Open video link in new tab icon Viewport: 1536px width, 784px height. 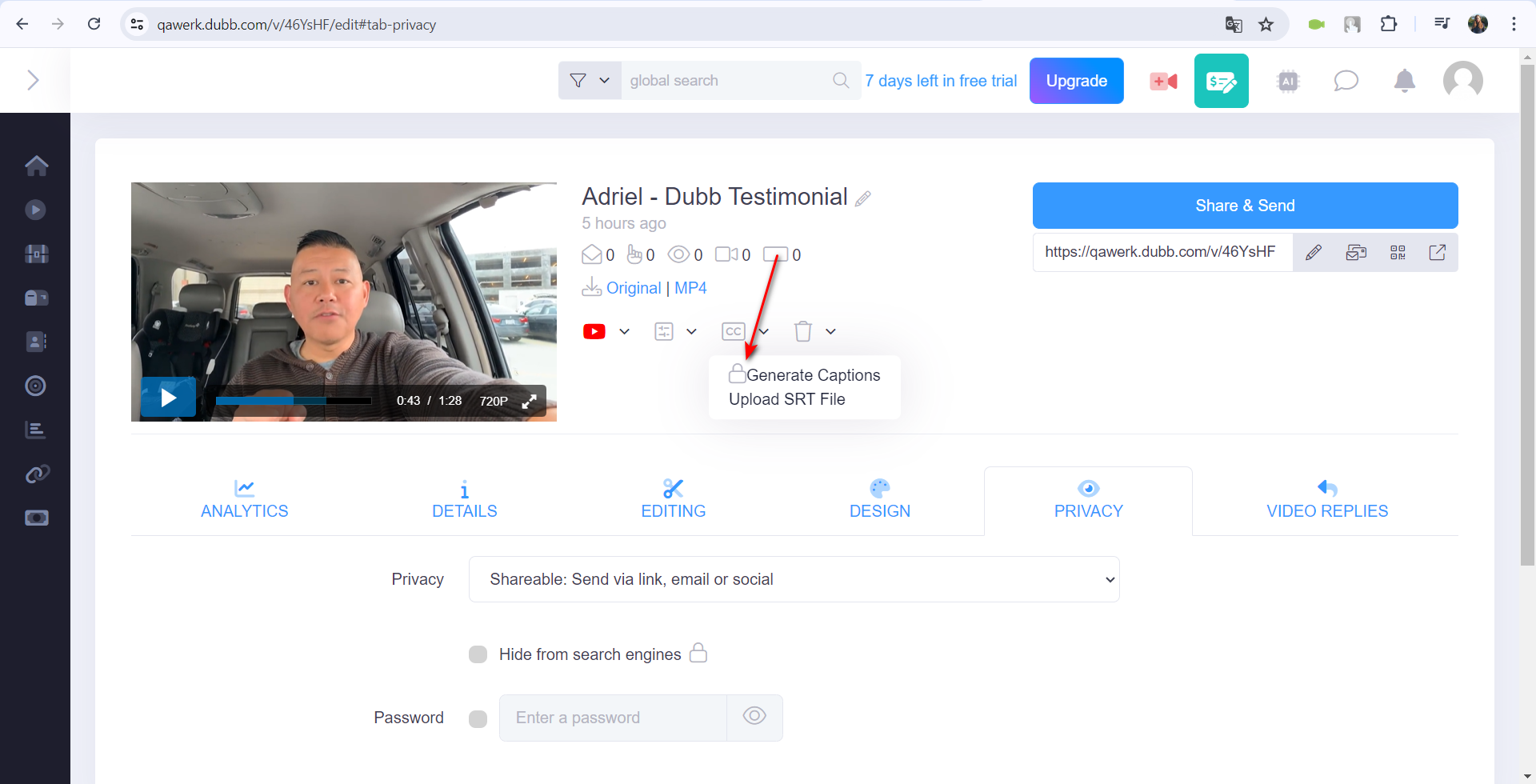click(1438, 253)
